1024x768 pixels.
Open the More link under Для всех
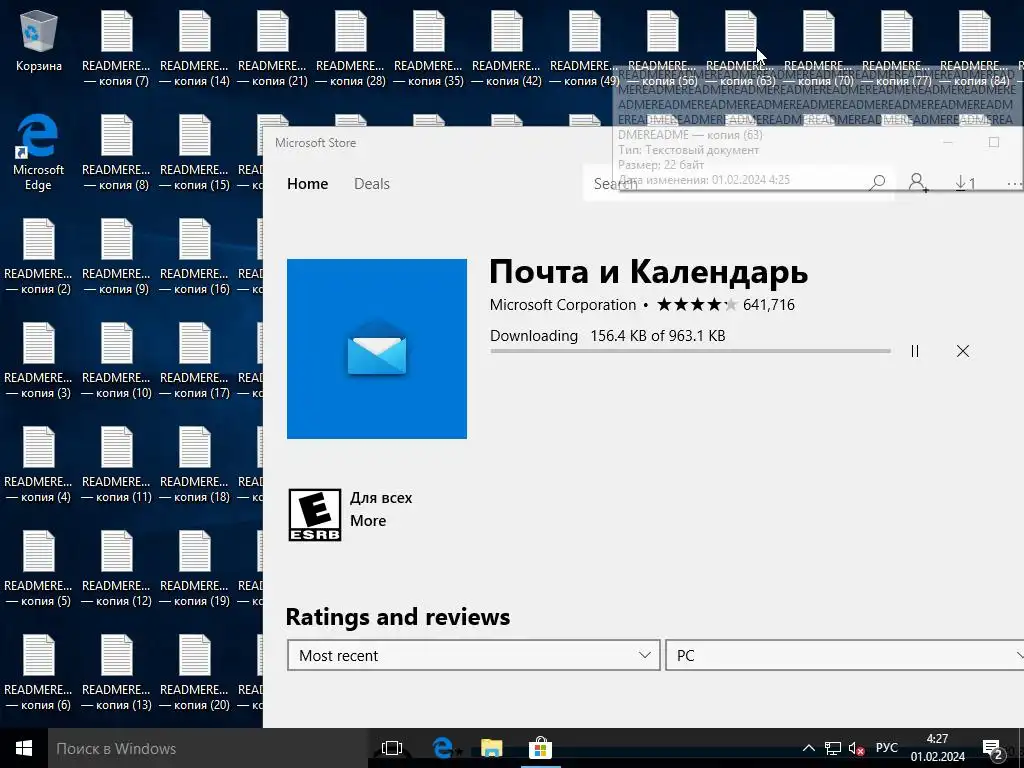(x=368, y=521)
